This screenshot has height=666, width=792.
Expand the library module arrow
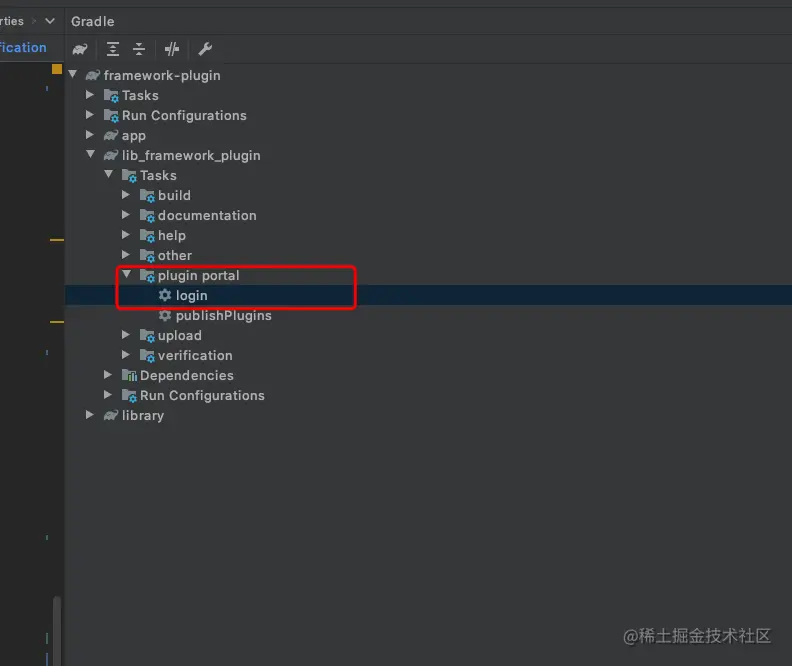90,415
